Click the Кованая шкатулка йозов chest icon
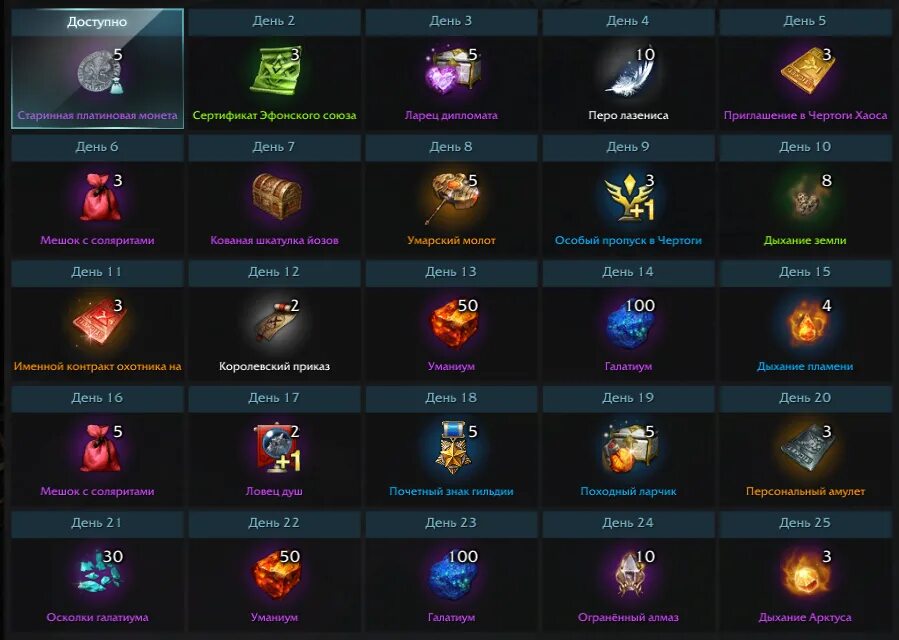 coord(277,196)
